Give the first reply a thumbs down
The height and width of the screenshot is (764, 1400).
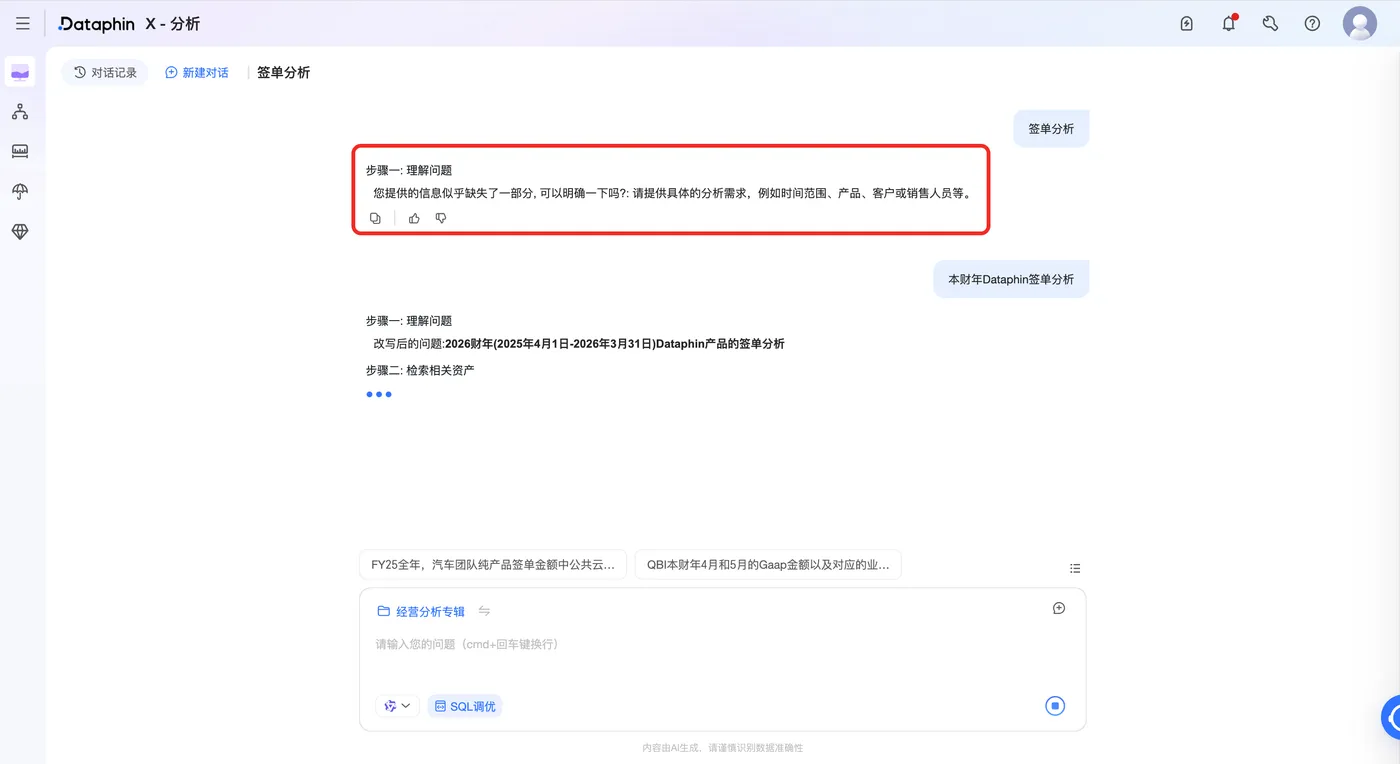click(441, 218)
